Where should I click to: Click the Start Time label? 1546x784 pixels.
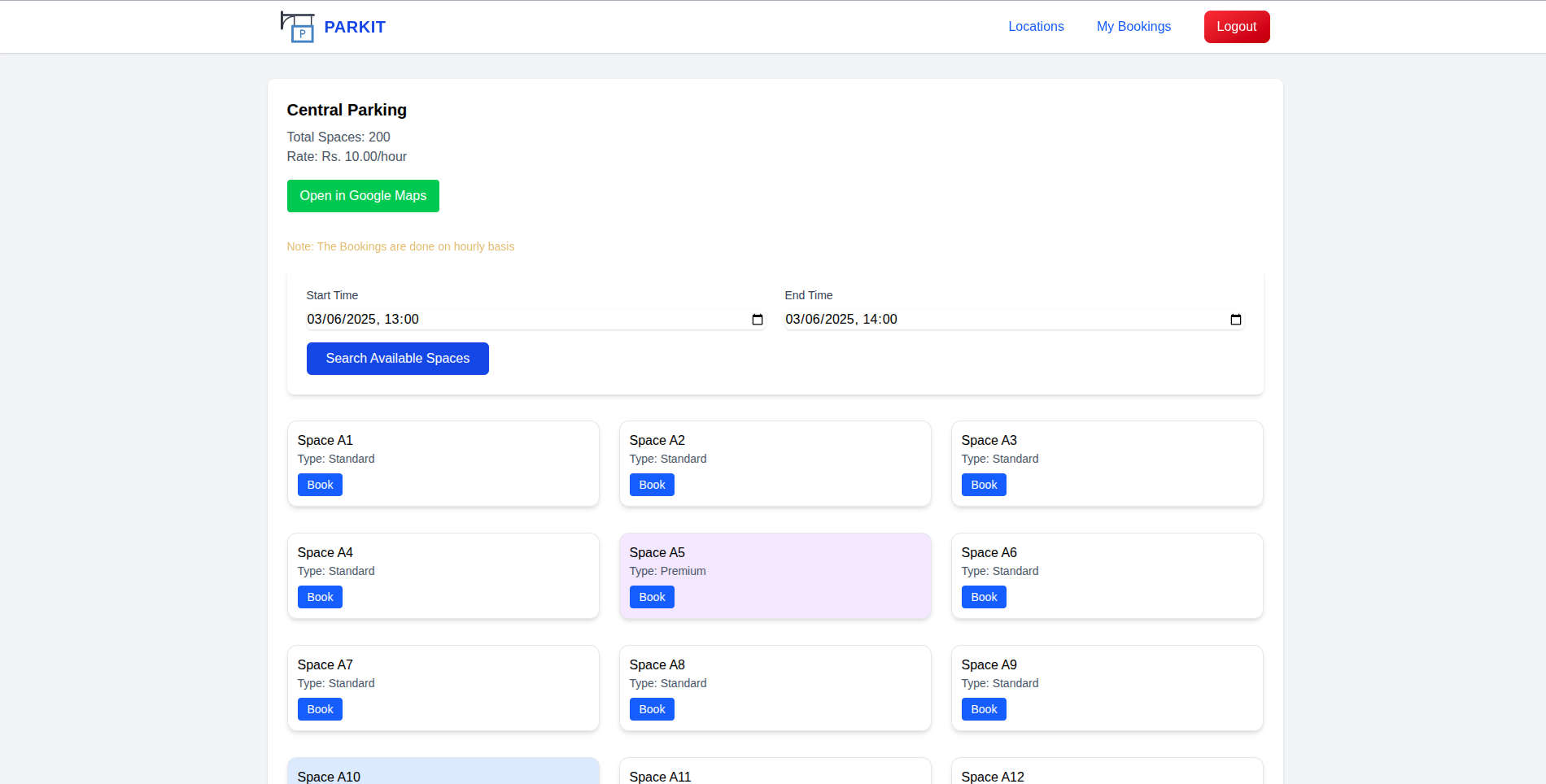point(332,295)
